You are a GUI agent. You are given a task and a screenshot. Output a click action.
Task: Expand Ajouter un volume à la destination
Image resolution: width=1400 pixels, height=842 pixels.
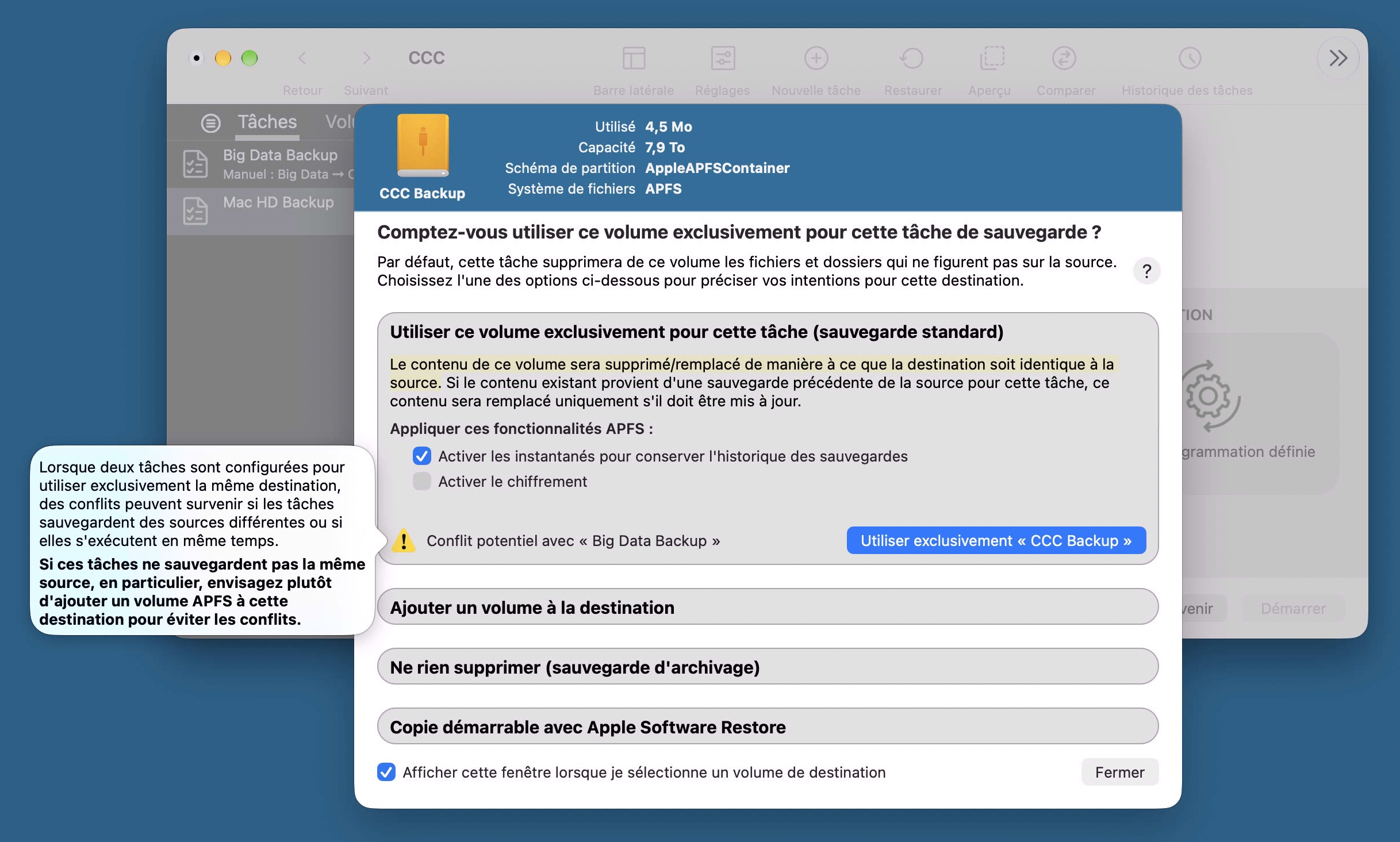(x=768, y=608)
